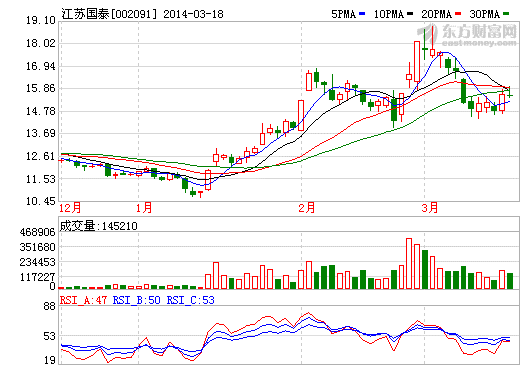Image resolution: width=520 pixels, height=365 pixels.
Task: Click the 13.69 price axis label
Action: click(x=41, y=134)
